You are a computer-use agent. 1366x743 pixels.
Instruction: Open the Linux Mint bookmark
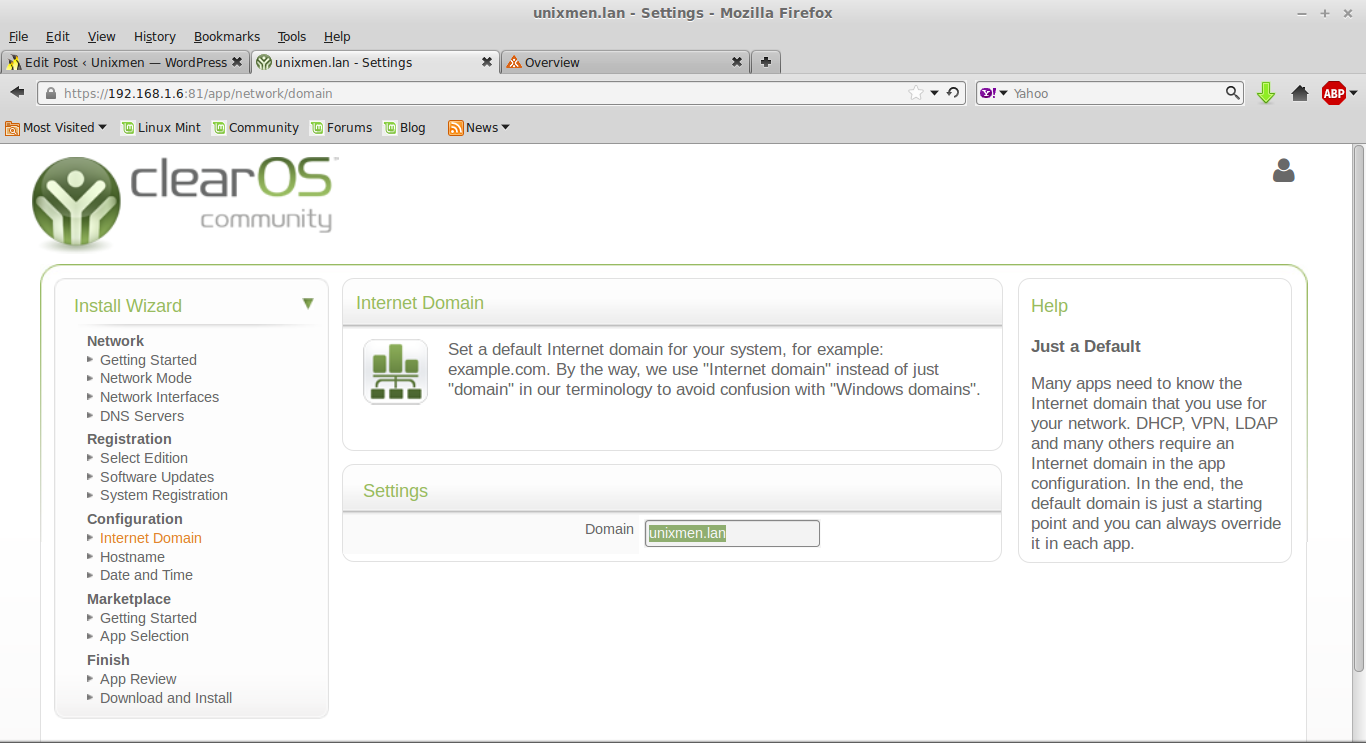coord(161,127)
